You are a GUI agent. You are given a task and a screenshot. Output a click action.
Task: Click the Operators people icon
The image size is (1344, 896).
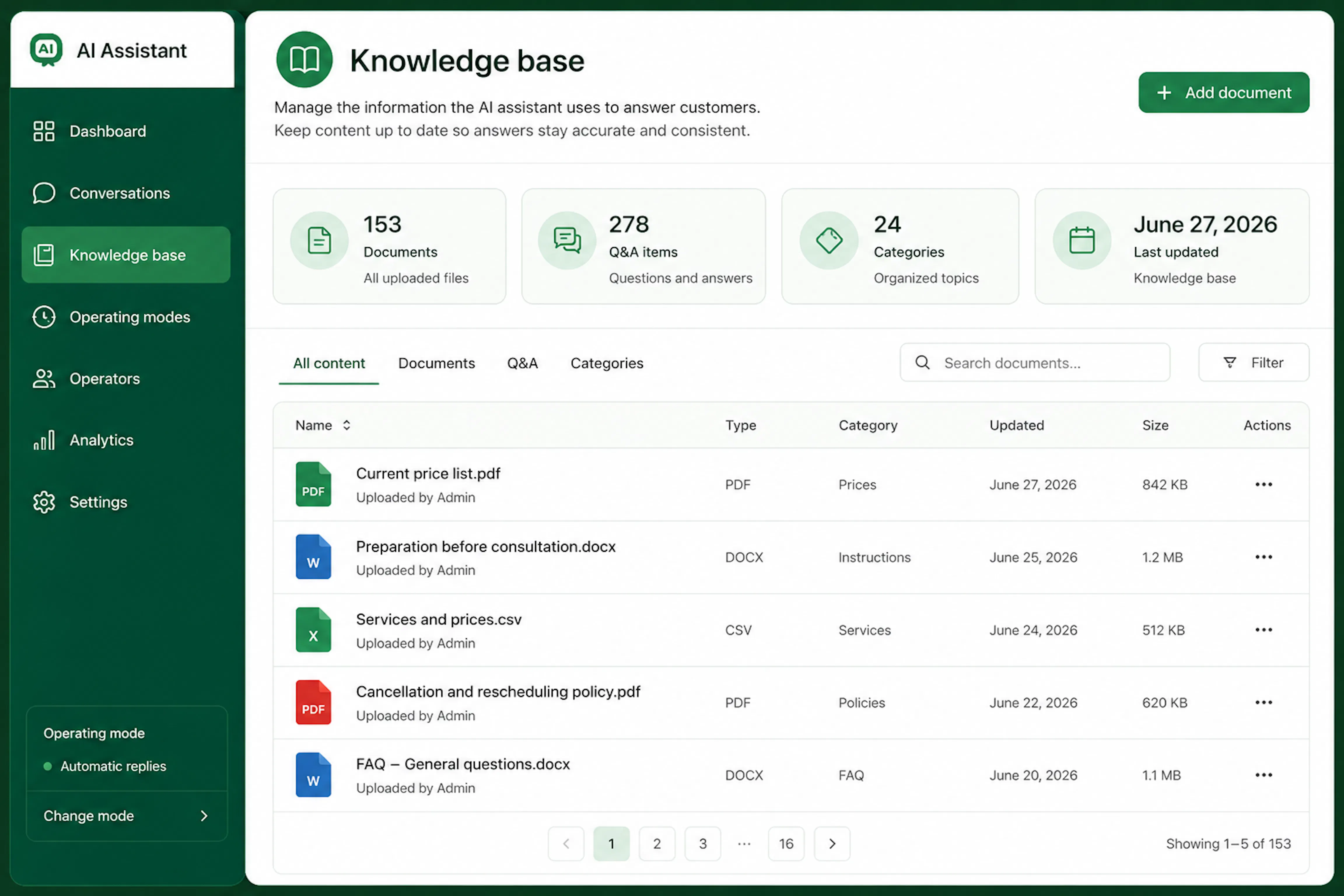pos(44,378)
